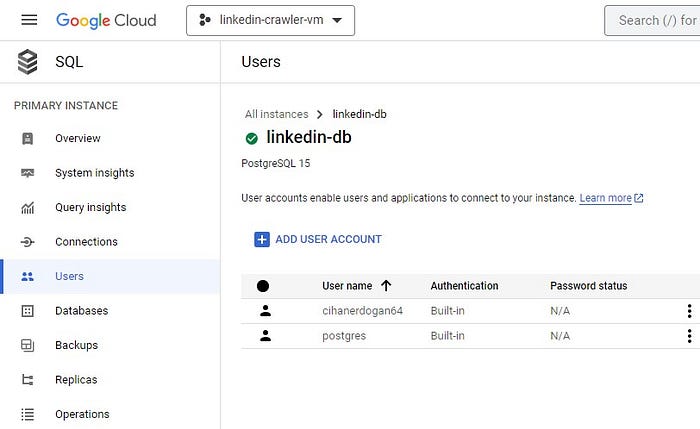700x429 pixels.
Task: Open Query insights in sidebar
Action: click(91, 208)
